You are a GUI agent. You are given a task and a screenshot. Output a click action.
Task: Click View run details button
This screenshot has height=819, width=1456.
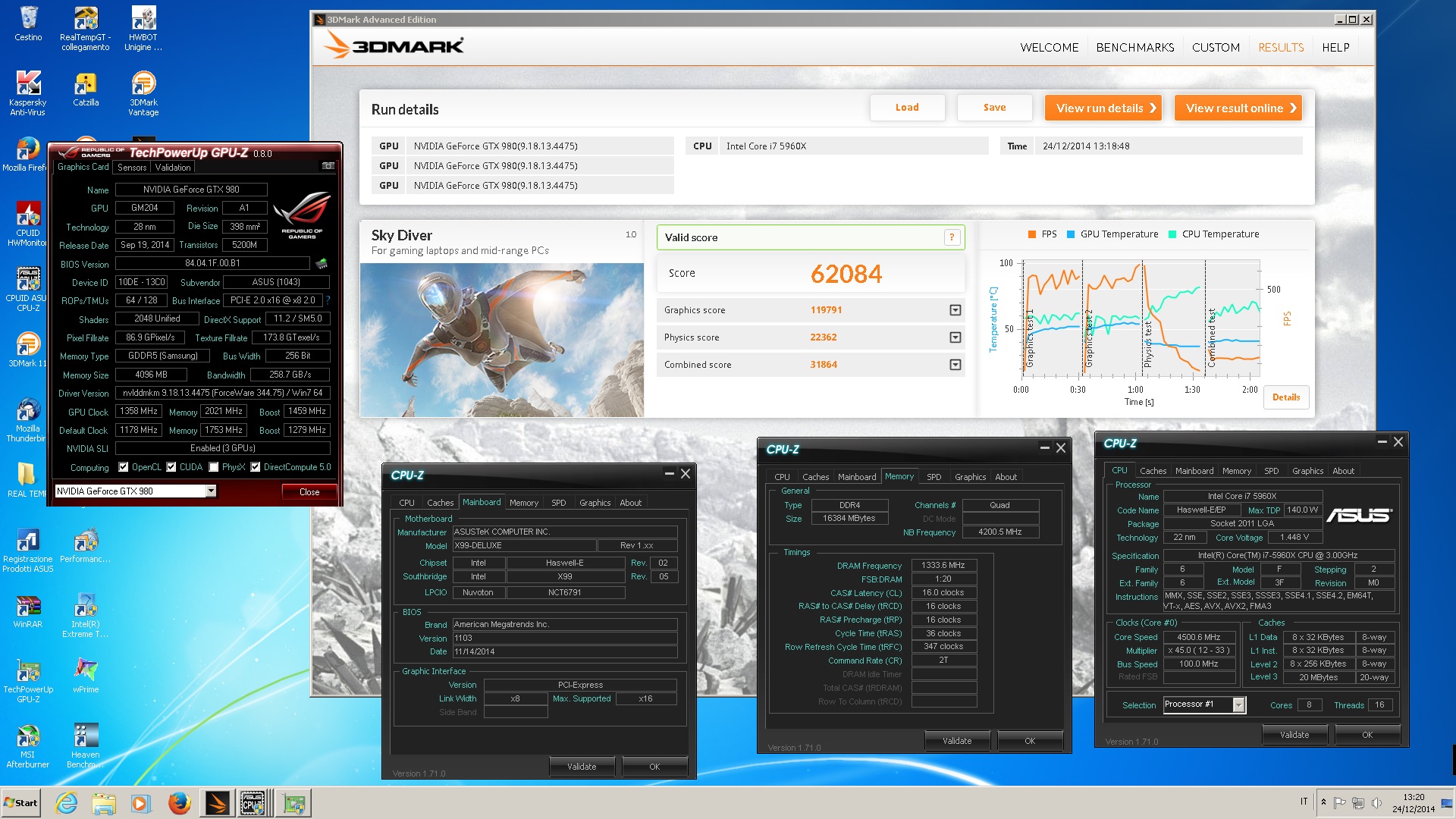pos(1105,108)
